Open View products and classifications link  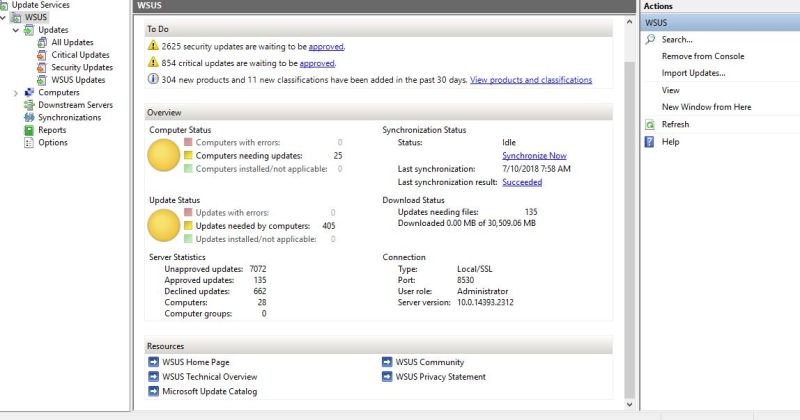[531, 80]
